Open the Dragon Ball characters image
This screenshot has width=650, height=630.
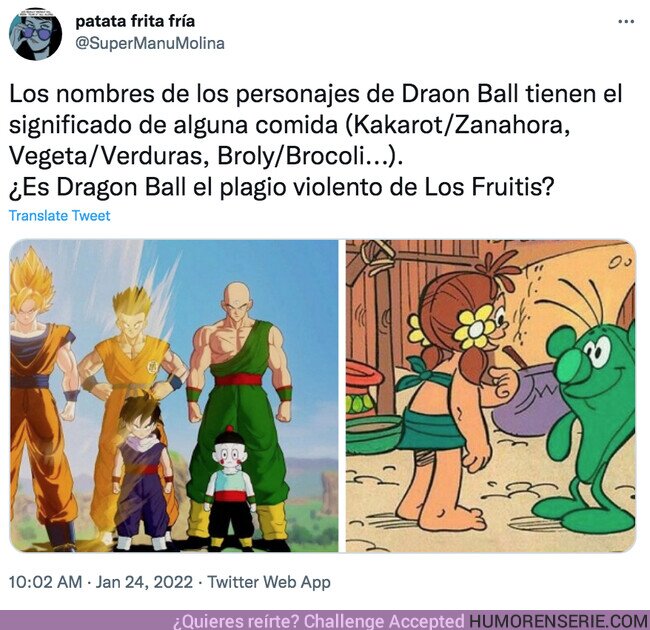[174, 395]
